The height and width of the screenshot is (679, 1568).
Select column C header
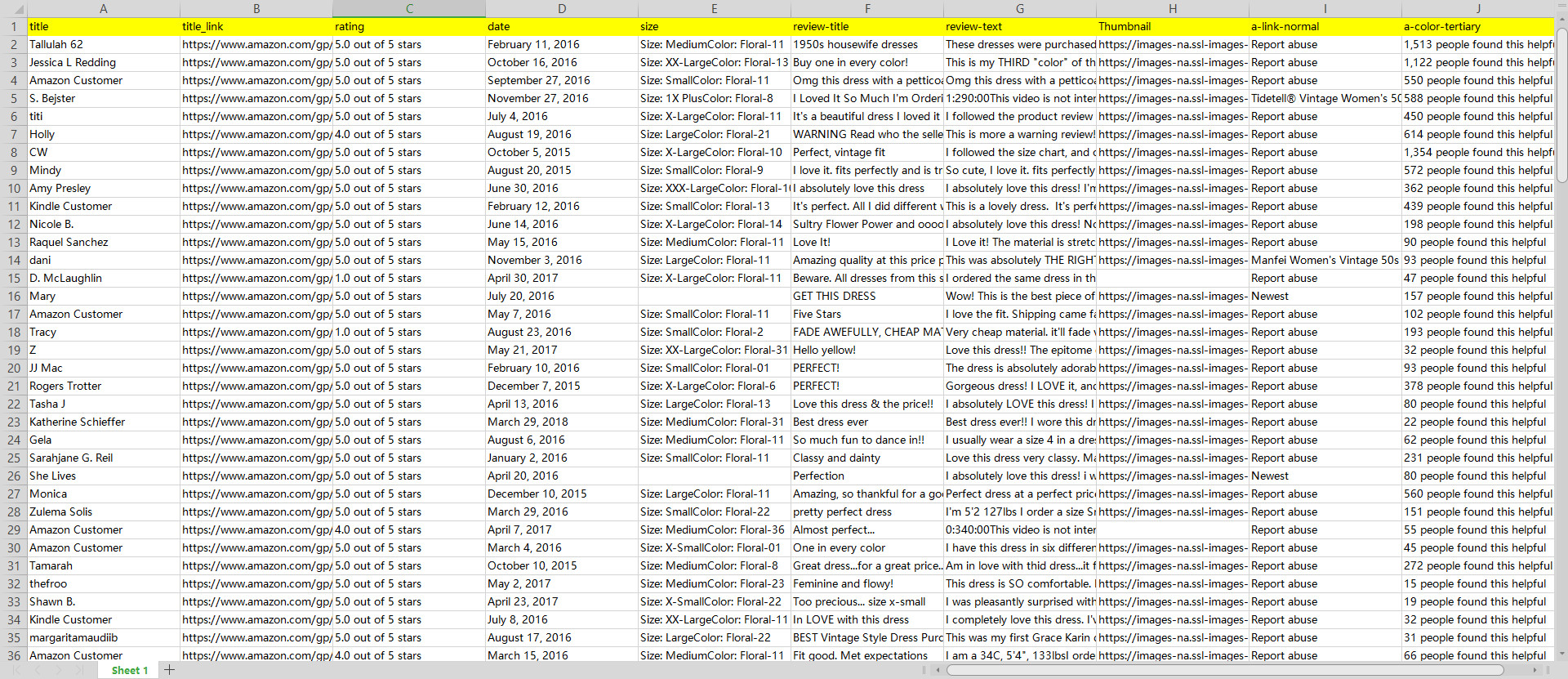(x=409, y=8)
